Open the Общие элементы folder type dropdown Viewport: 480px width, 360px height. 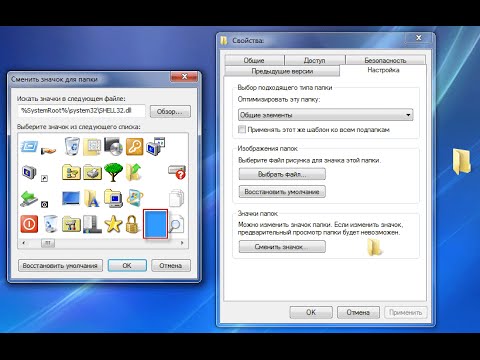[326, 115]
